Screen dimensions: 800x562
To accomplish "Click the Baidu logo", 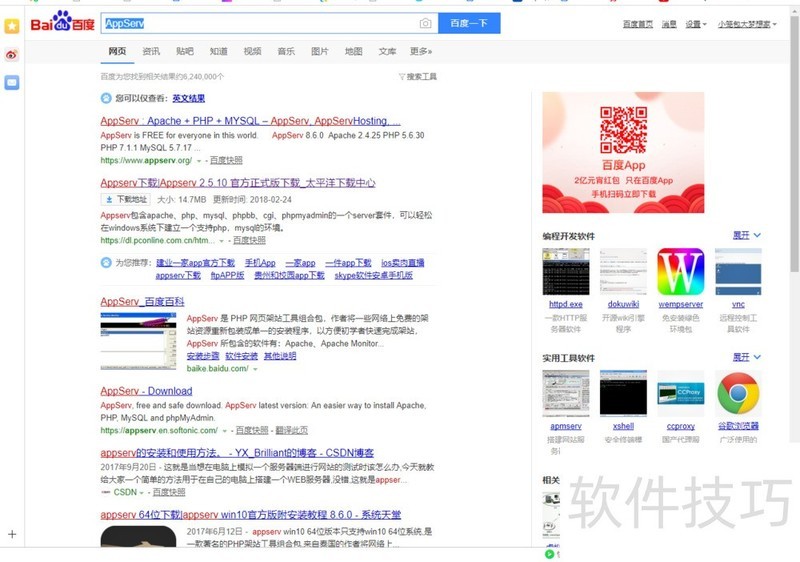I will point(63,22).
